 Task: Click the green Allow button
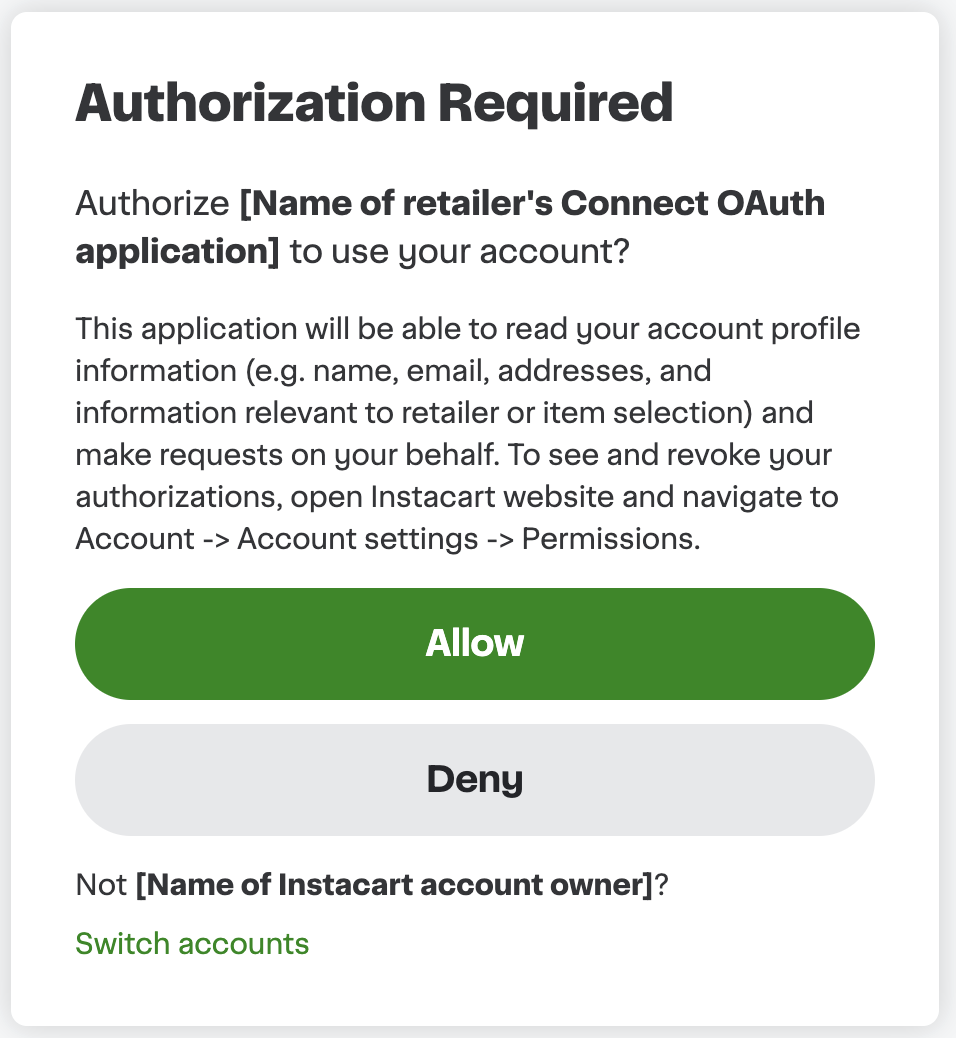(x=475, y=643)
